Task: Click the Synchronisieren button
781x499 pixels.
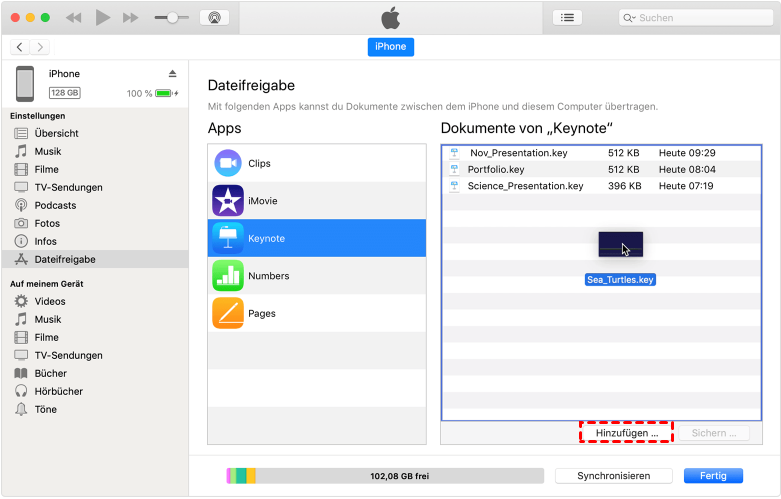Action: pos(614,476)
